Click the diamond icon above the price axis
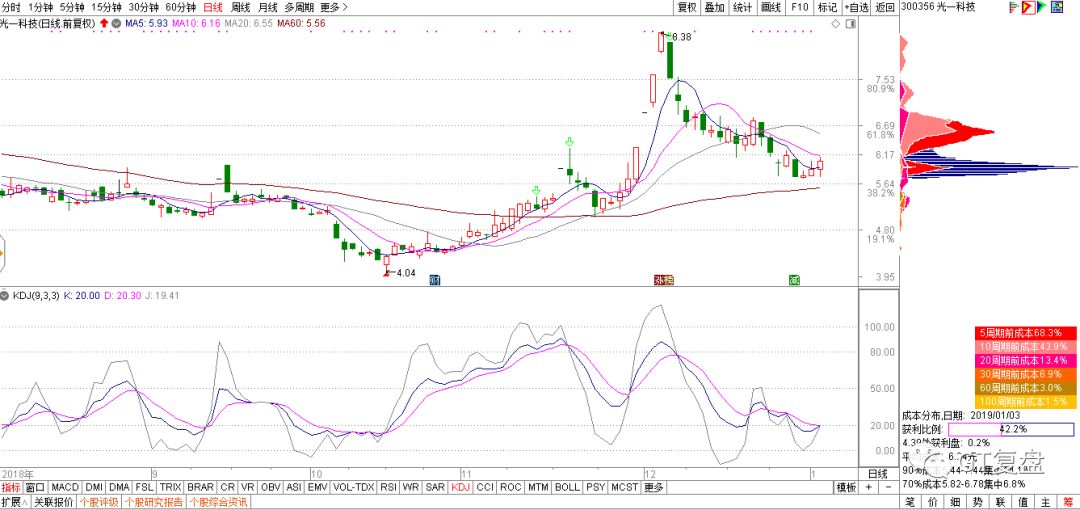Image resolution: width=1080 pixels, height=510 pixels. 835,23
